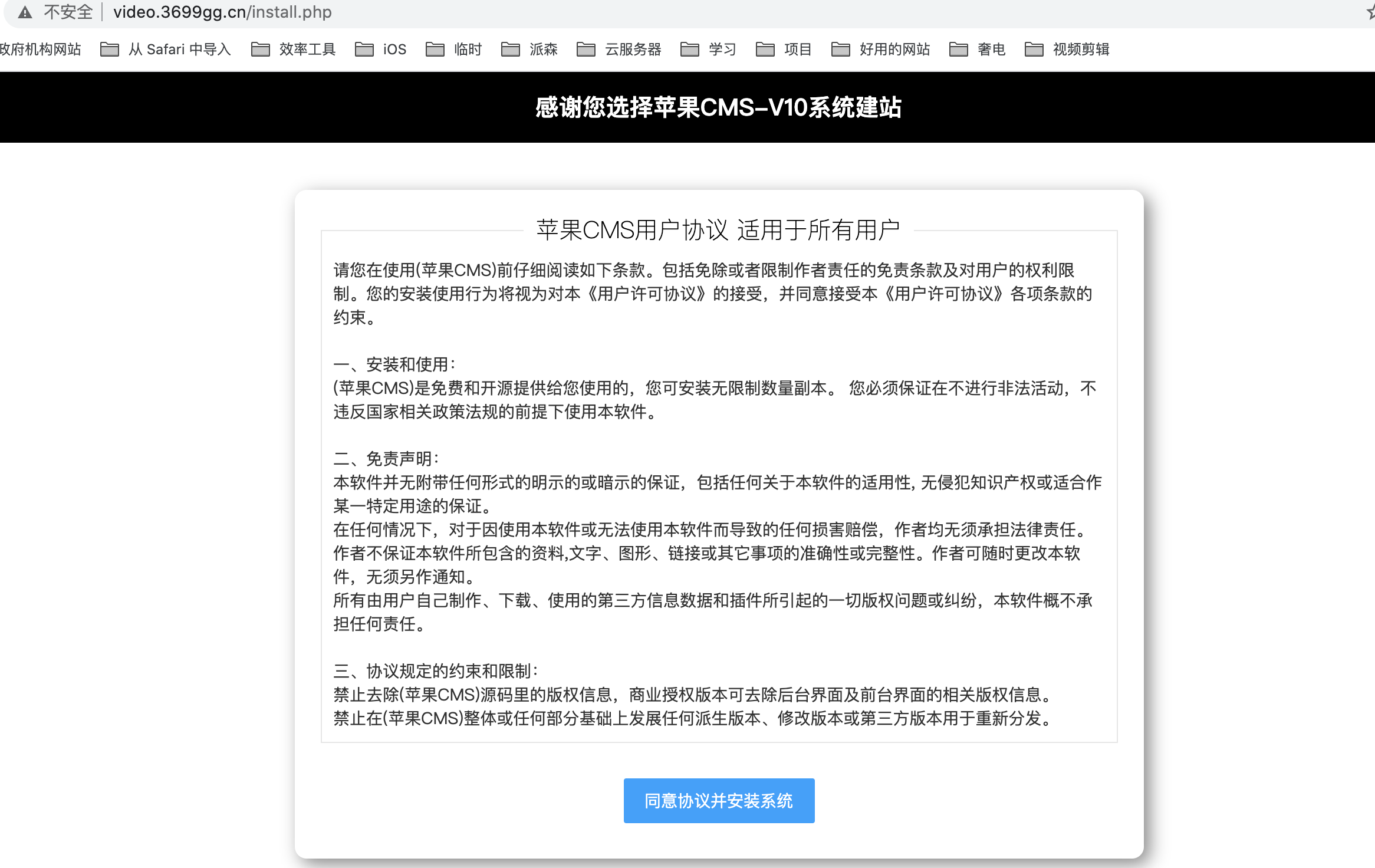Viewport: 1375px width, 868px height.
Task: Open the 临时 bookmark folder
Action: point(453,50)
